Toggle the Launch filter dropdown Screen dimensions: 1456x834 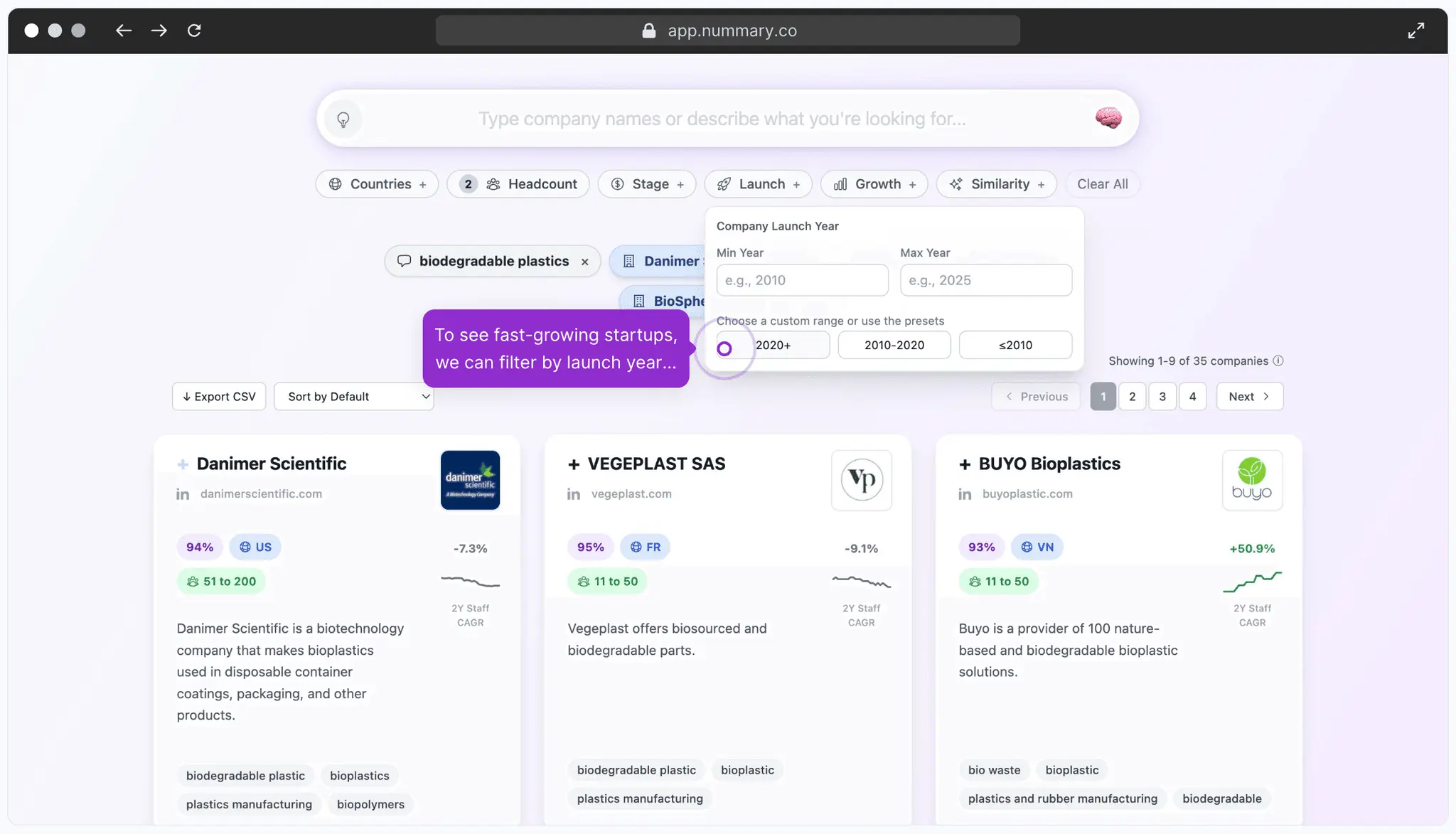coord(758,184)
